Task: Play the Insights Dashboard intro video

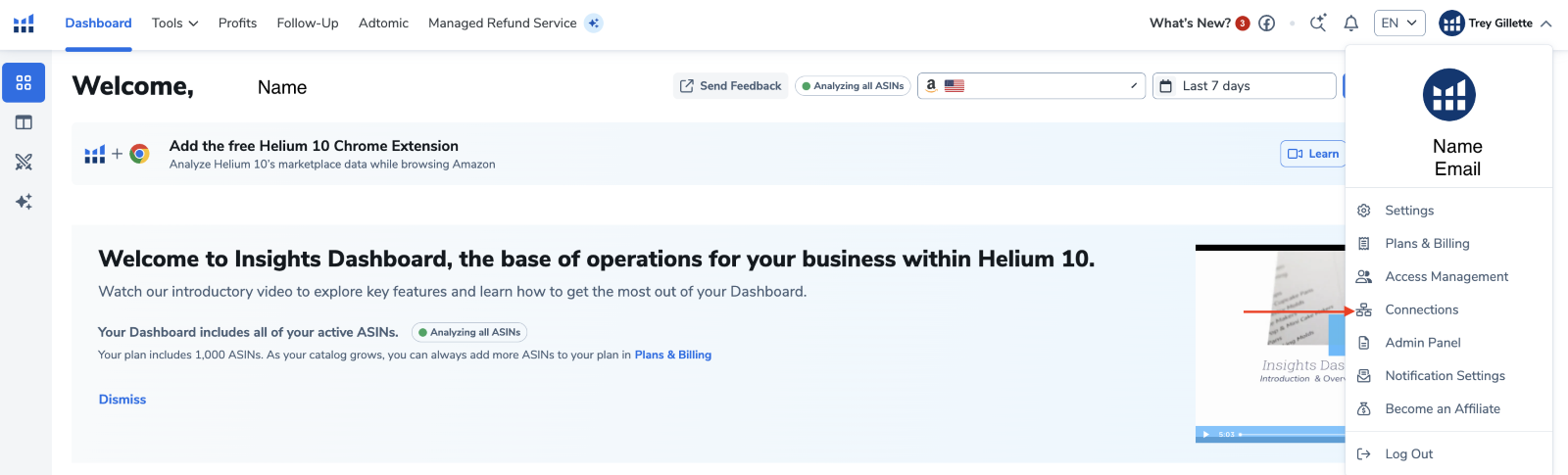Action: (1206, 434)
